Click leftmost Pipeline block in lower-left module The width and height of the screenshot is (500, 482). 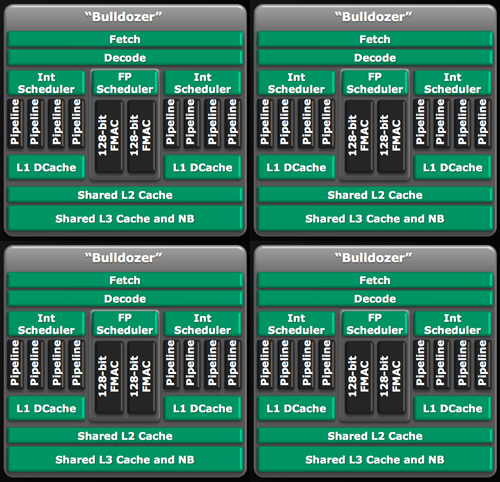click(15, 363)
